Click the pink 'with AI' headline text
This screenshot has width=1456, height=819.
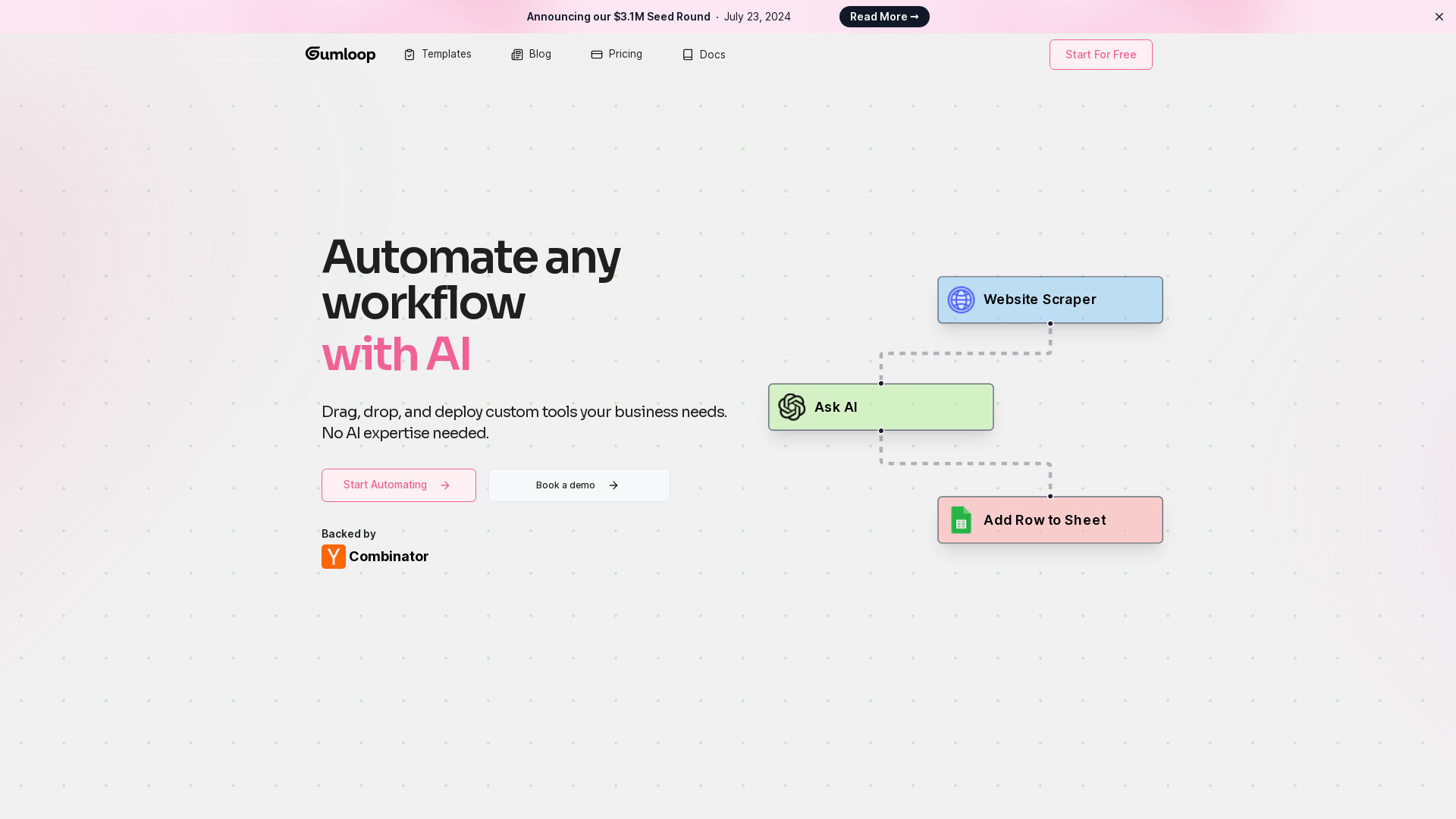[396, 354]
